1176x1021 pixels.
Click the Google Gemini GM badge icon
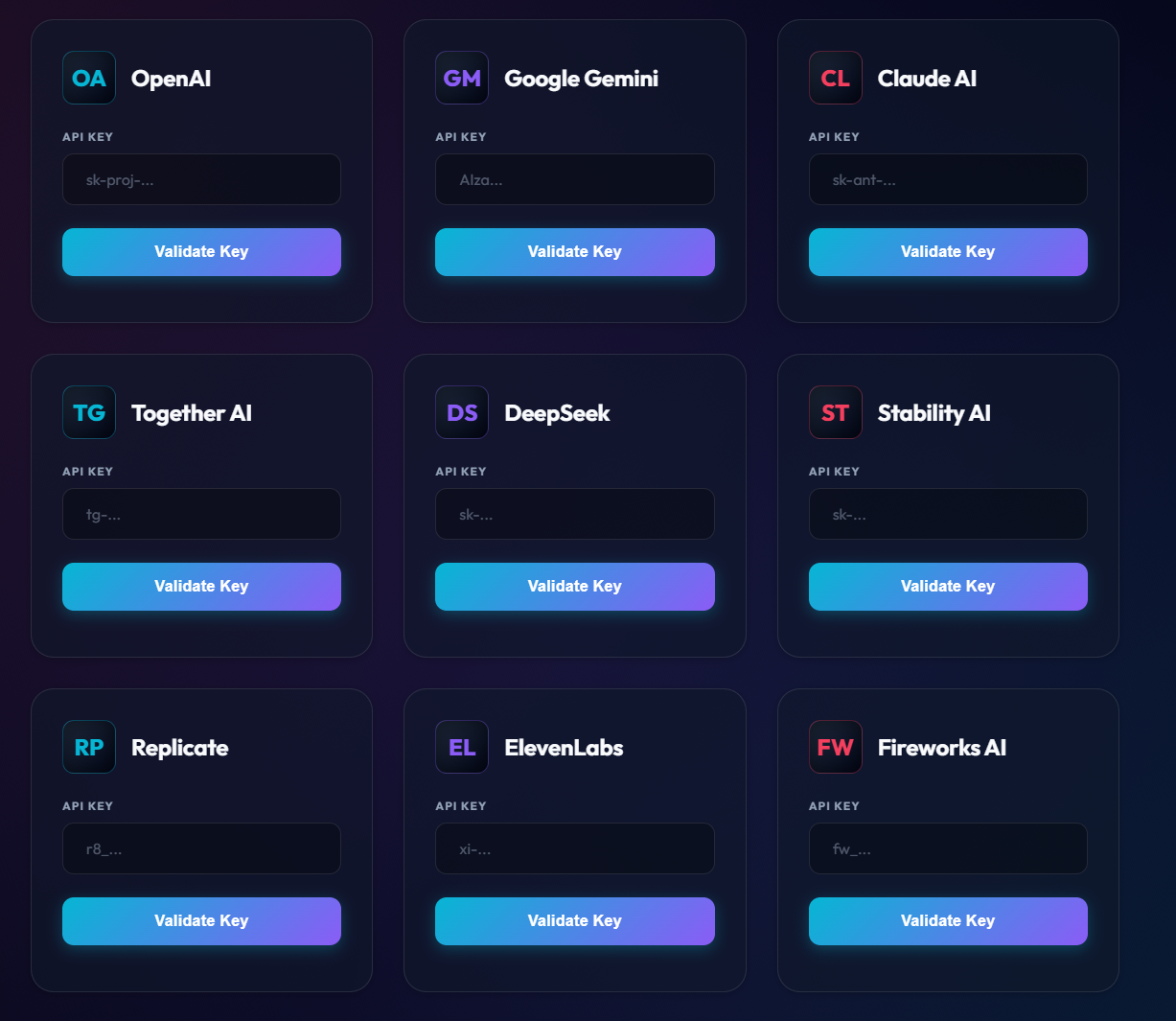pos(462,78)
